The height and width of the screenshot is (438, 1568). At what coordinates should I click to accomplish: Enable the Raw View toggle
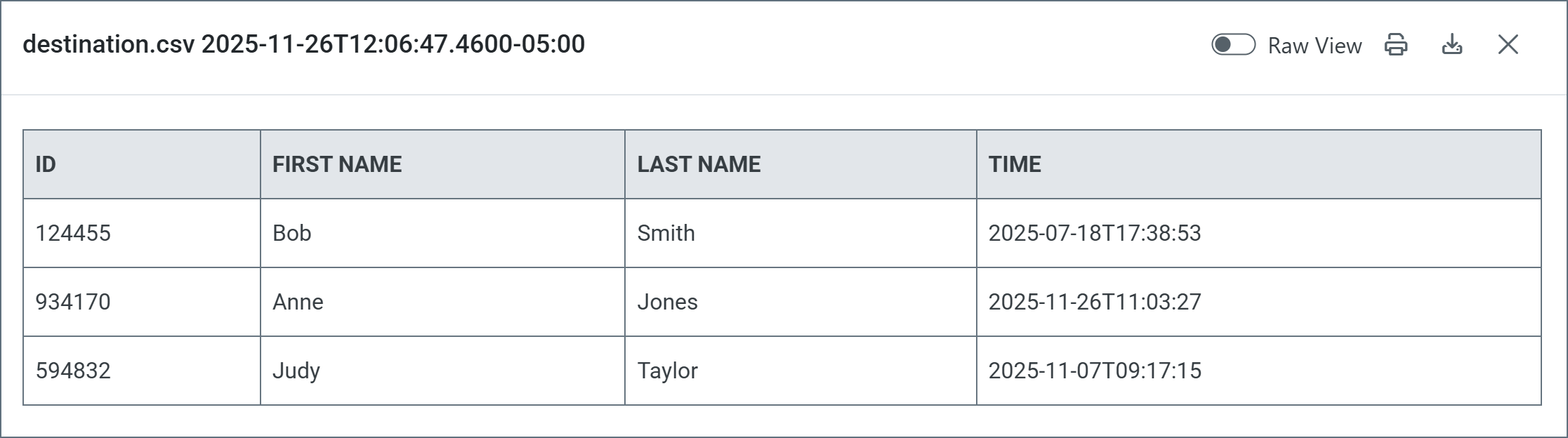tap(1233, 45)
